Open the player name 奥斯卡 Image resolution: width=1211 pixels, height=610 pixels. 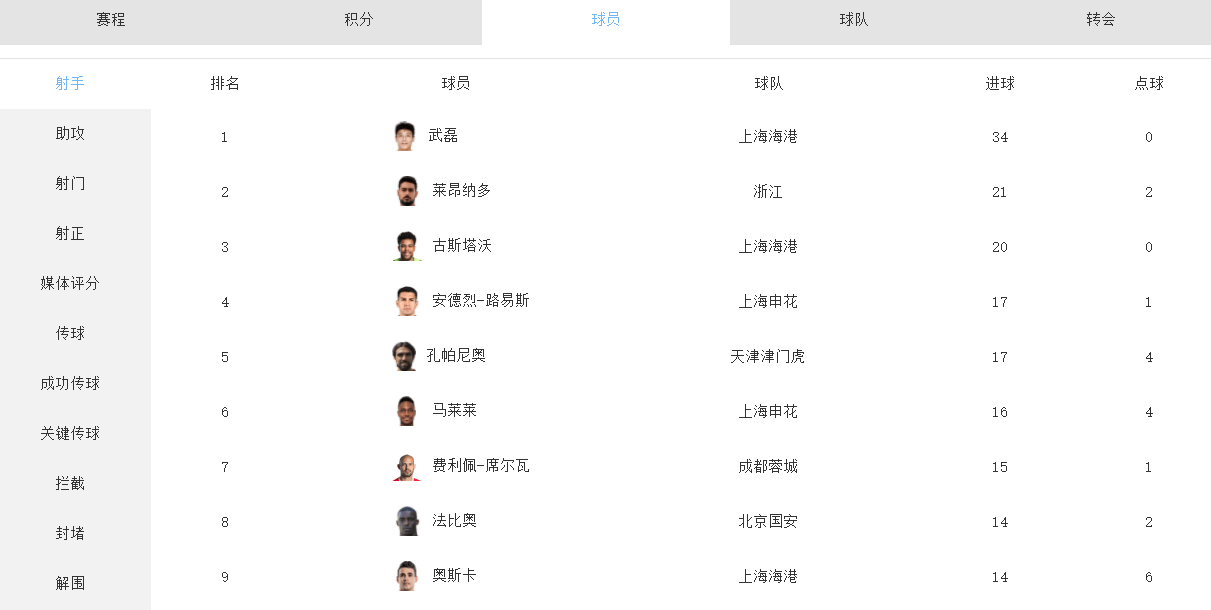point(454,576)
